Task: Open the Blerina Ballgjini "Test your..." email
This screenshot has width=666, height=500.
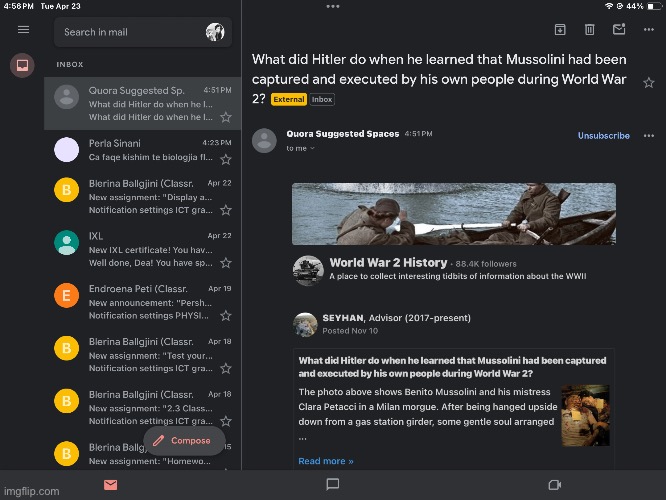Action: click(x=143, y=355)
